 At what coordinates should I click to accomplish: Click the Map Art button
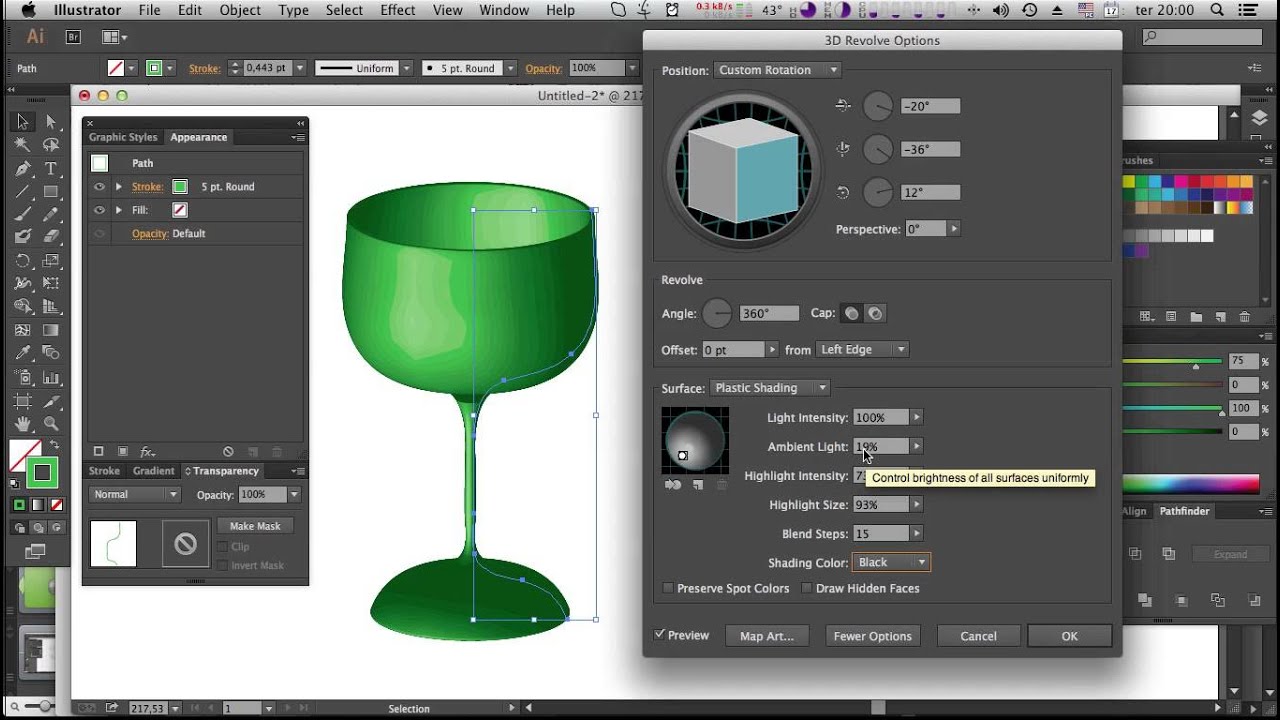pyautogui.click(x=767, y=635)
